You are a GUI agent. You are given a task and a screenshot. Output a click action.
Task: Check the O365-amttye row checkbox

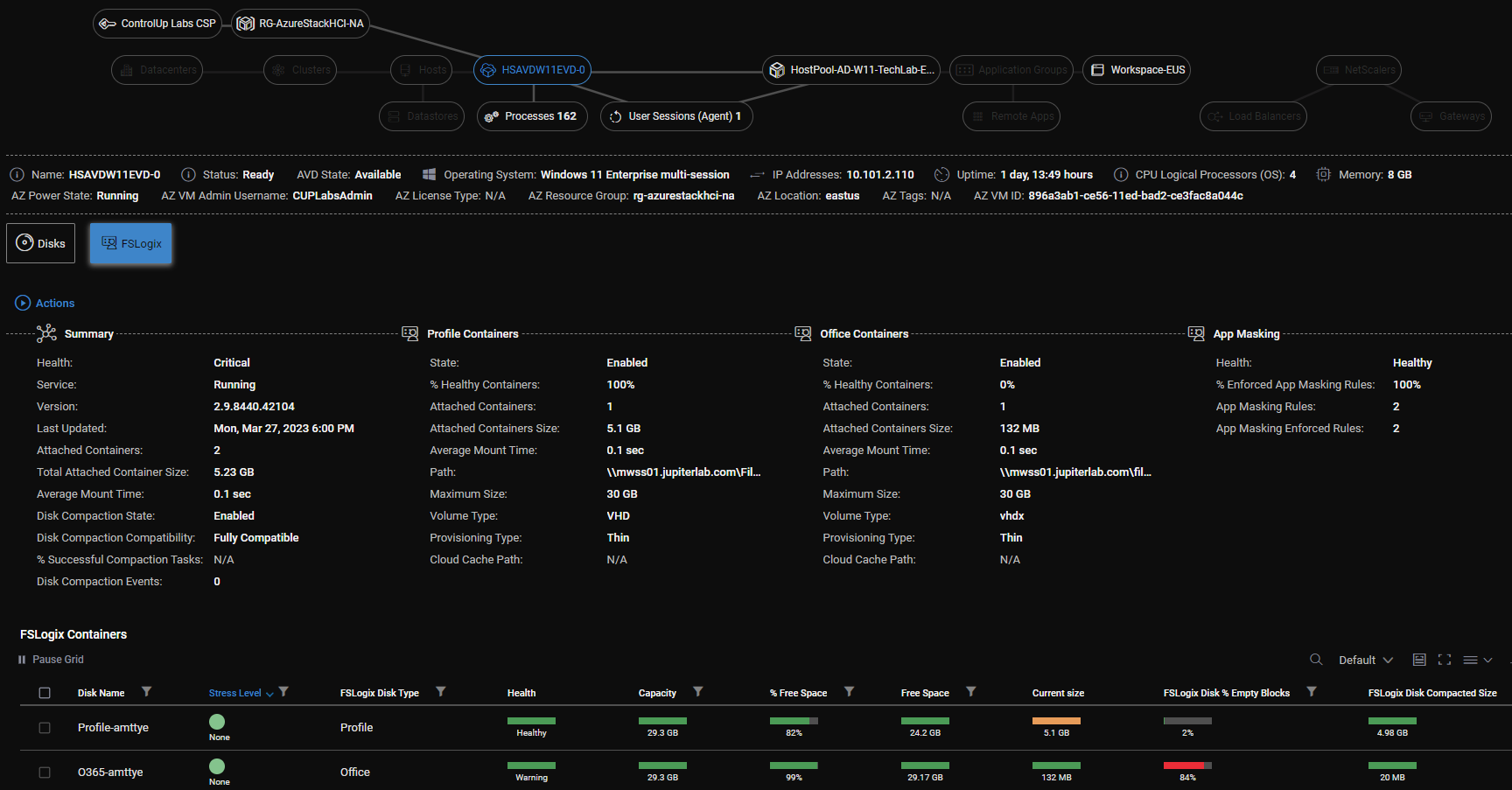(45, 772)
